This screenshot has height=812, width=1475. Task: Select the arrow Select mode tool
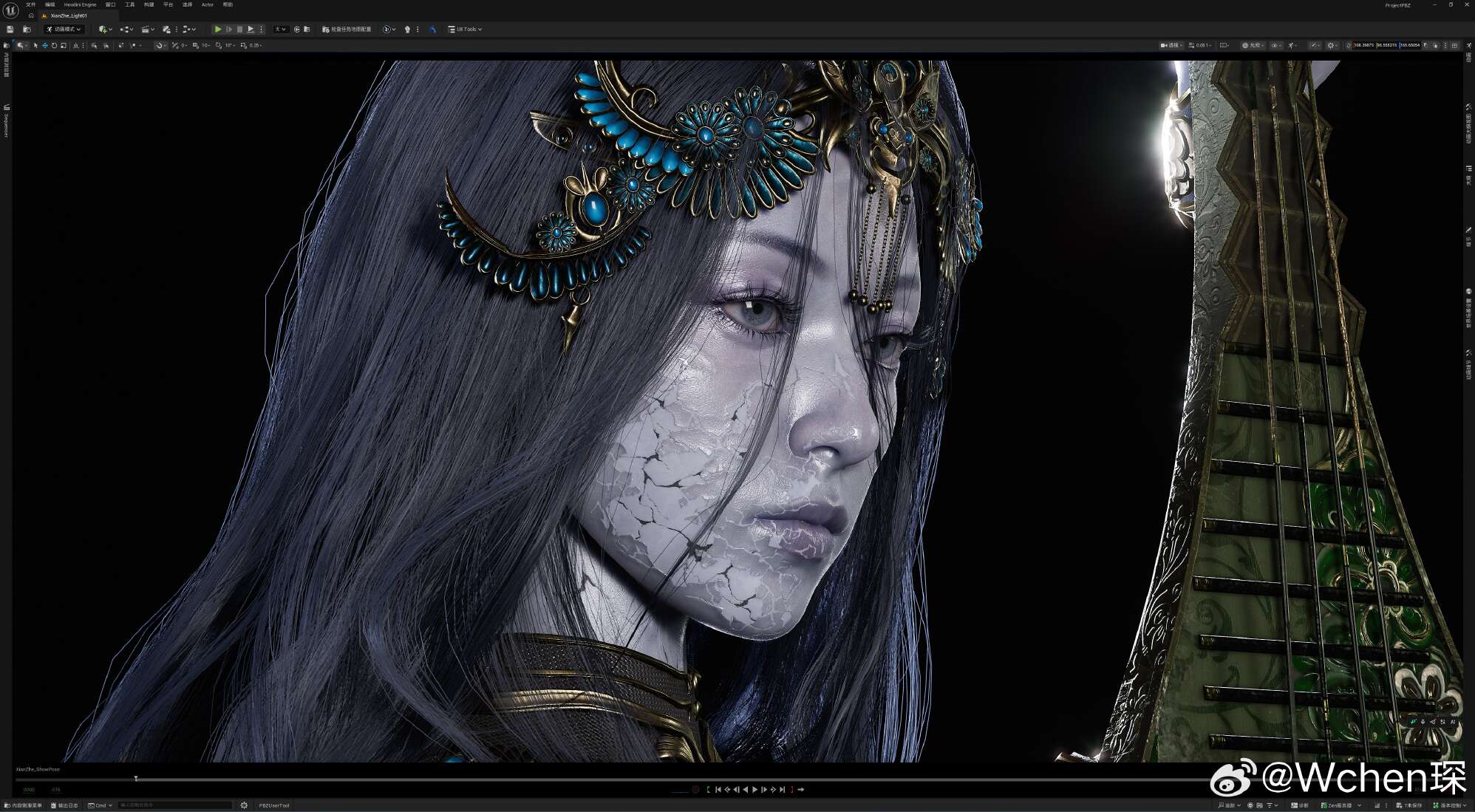tap(35, 46)
